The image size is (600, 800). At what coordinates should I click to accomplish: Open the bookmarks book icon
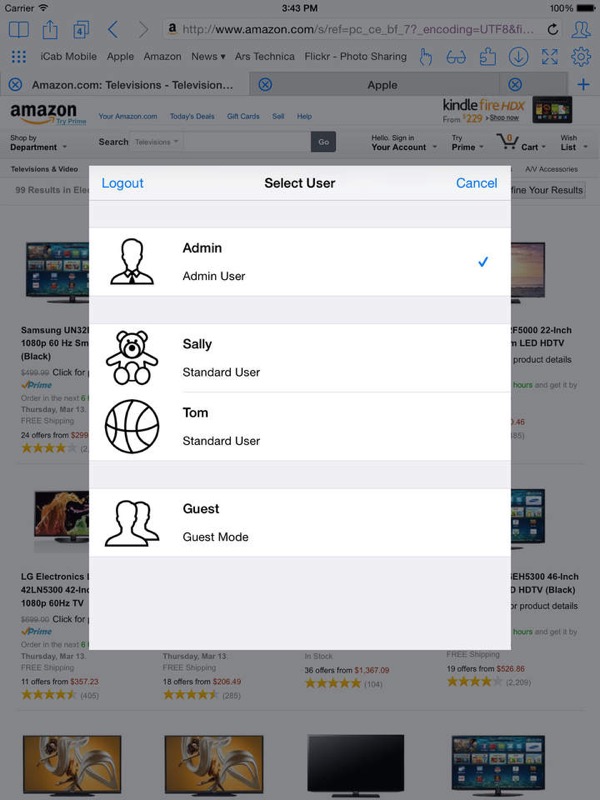click(x=19, y=30)
